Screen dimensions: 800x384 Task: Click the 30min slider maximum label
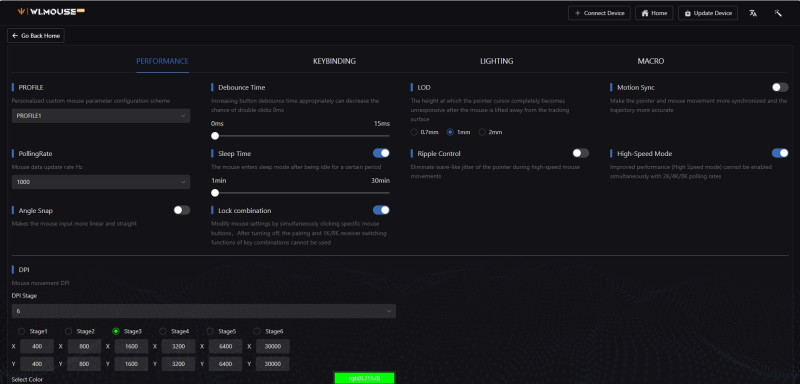[380, 181]
